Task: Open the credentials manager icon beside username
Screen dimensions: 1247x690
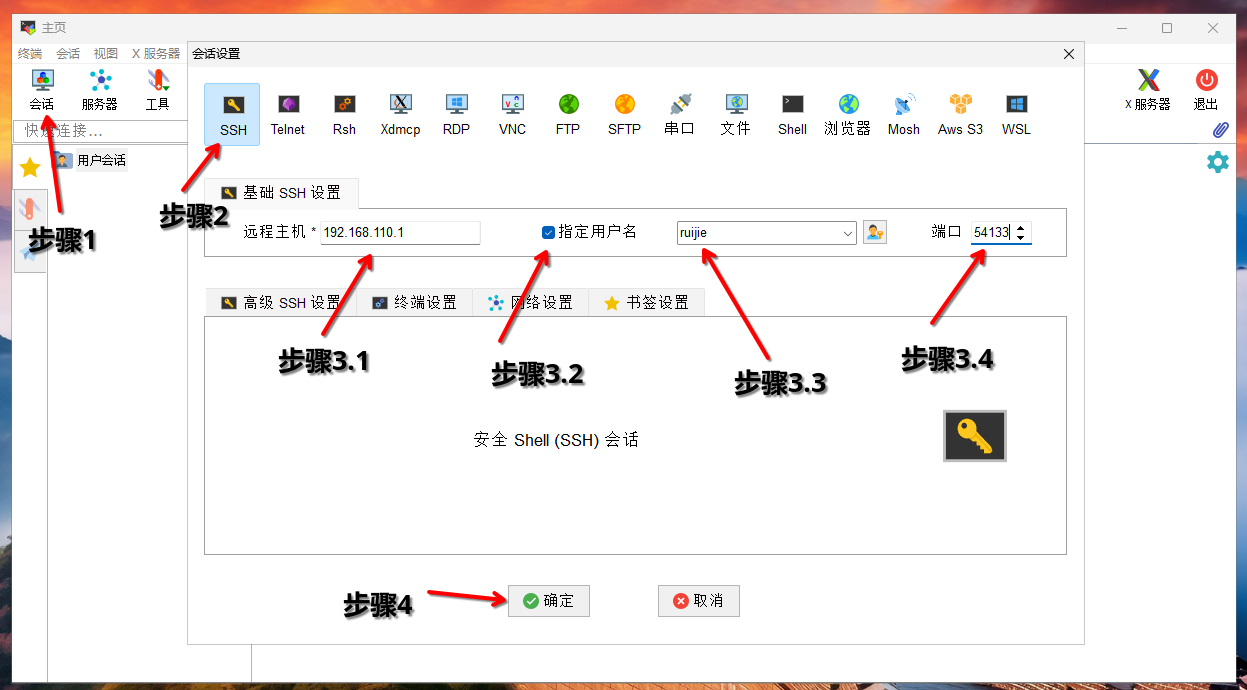Action: click(874, 231)
